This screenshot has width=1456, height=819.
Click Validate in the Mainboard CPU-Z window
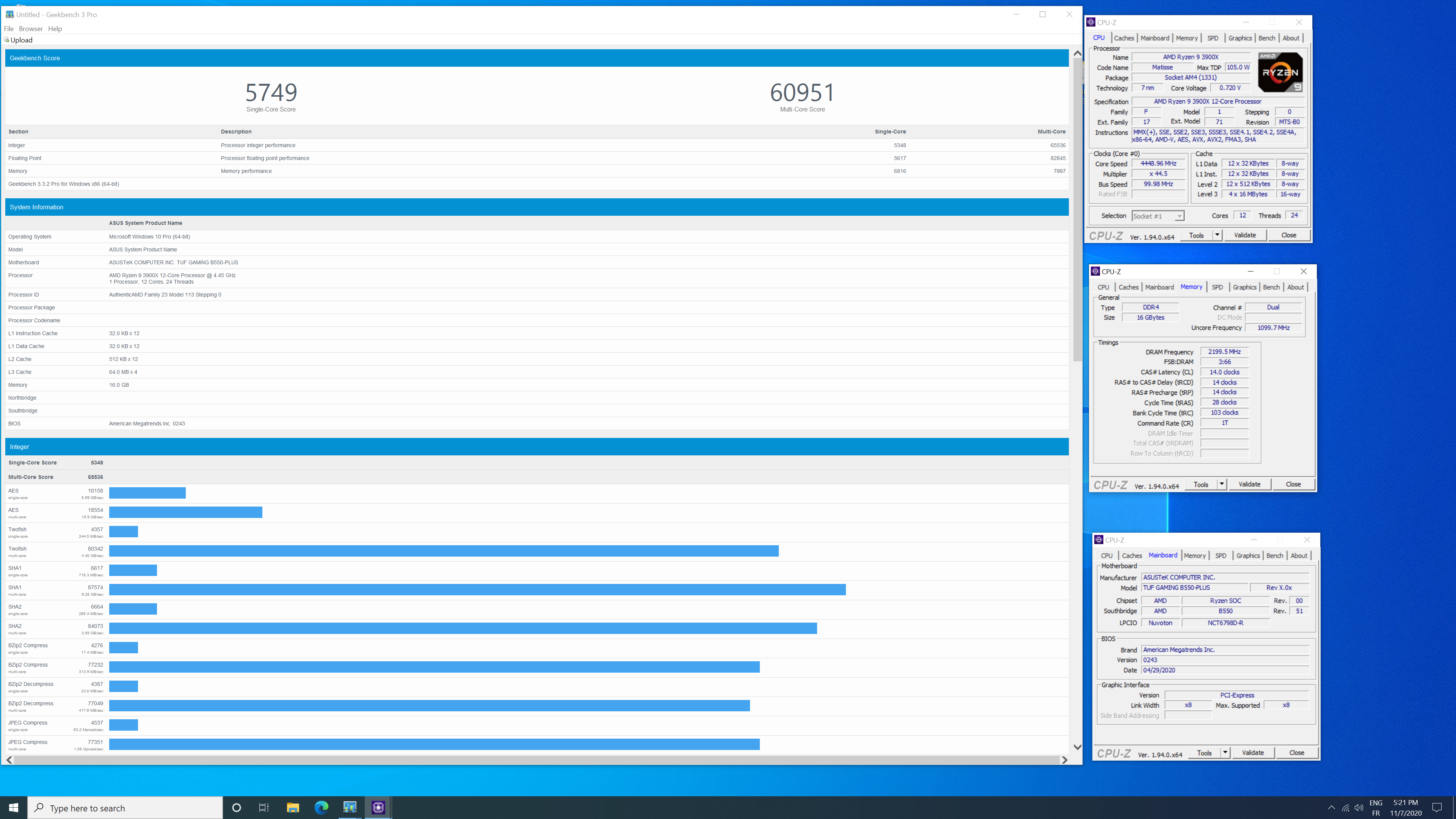pyautogui.click(x=1252, y=753)
